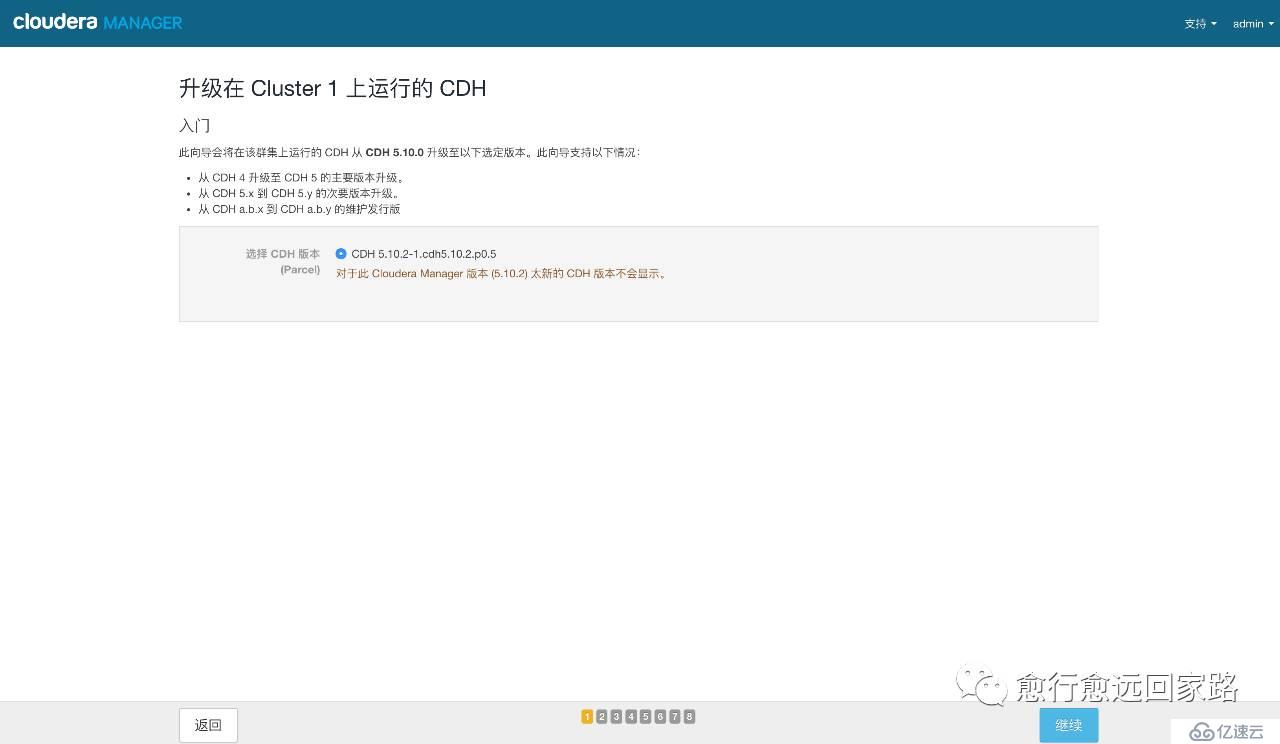The height and width of the screenshot is (744, 1280).
Task: Click the heading 升级在 Cluster 1 上运行的 CDH
Action: (x=332, y=88)
